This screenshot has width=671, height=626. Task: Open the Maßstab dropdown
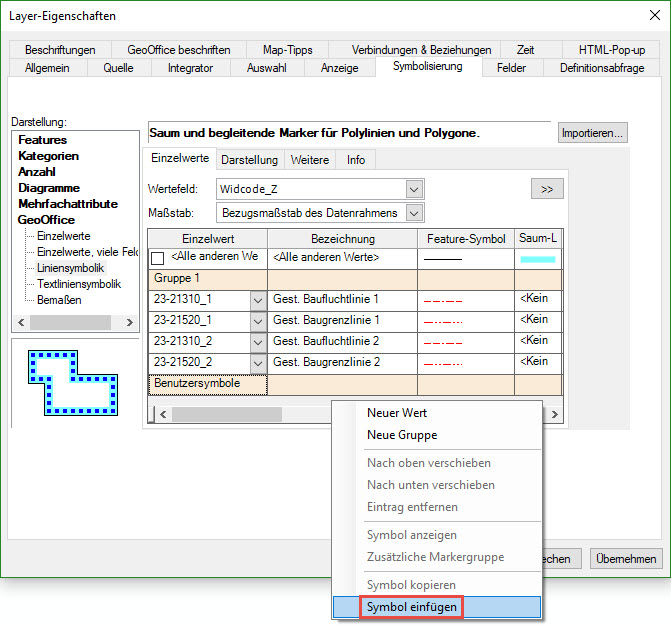414,212
